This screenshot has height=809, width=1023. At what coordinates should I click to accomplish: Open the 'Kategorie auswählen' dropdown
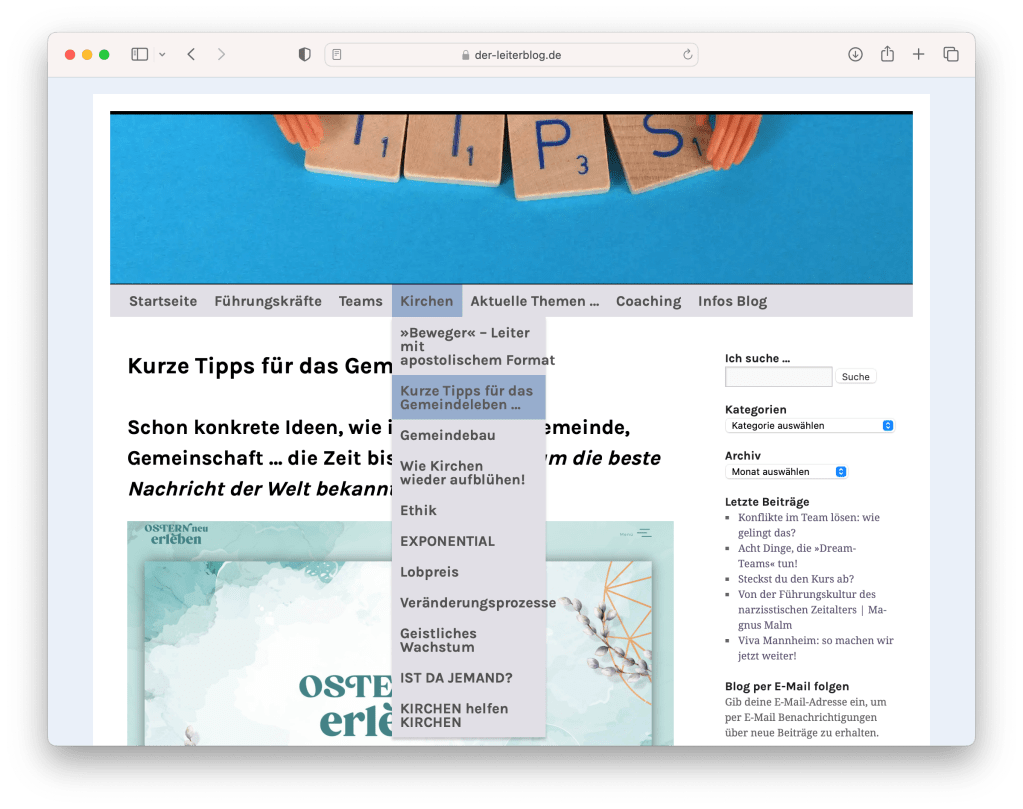point(809,426)
